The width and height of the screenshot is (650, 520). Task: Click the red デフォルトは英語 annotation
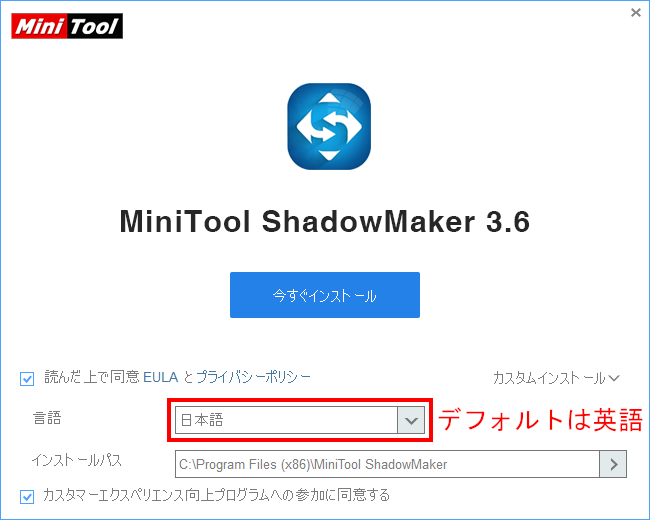coord(540,420)
